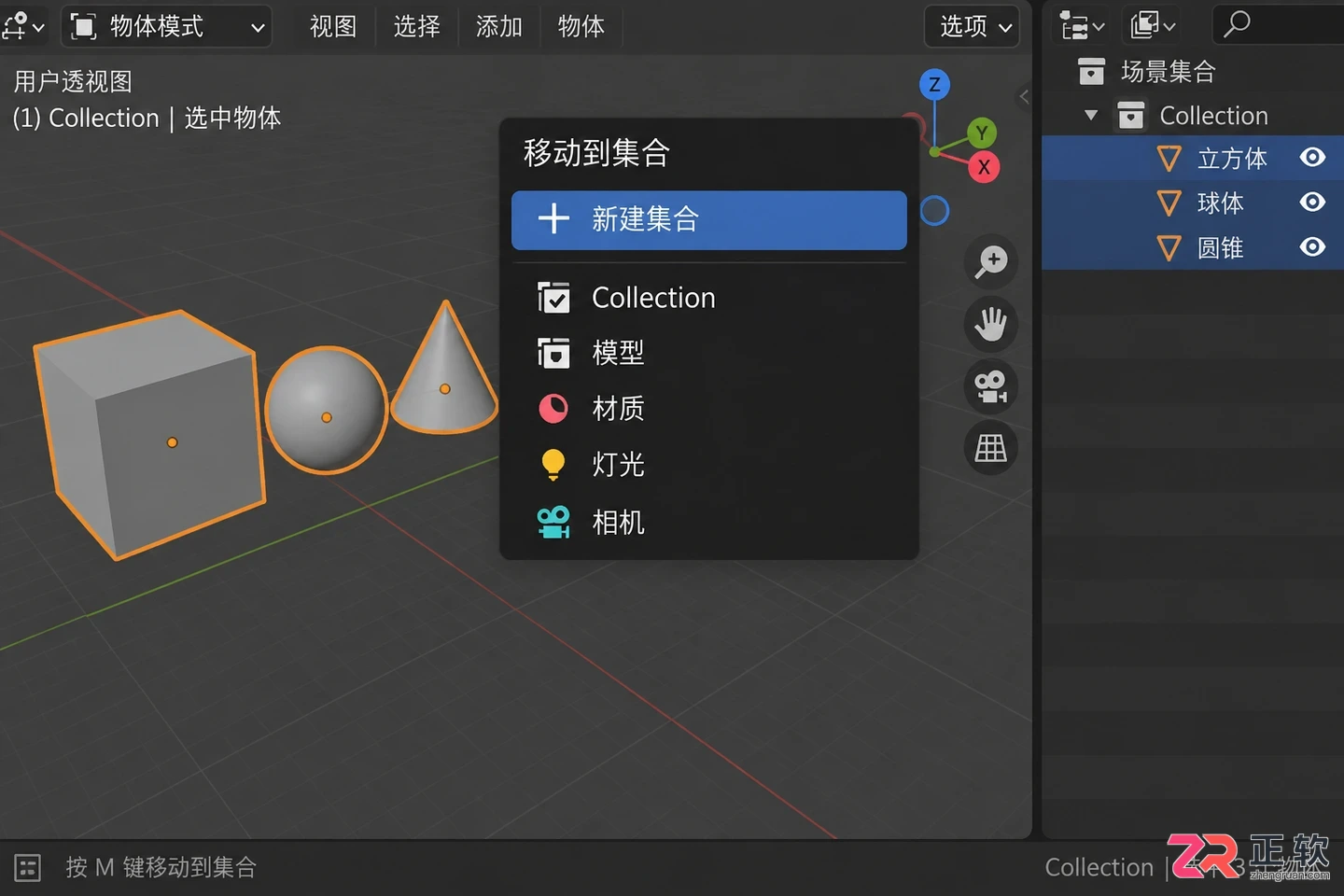Open the 添加 menu

(498, 26)
